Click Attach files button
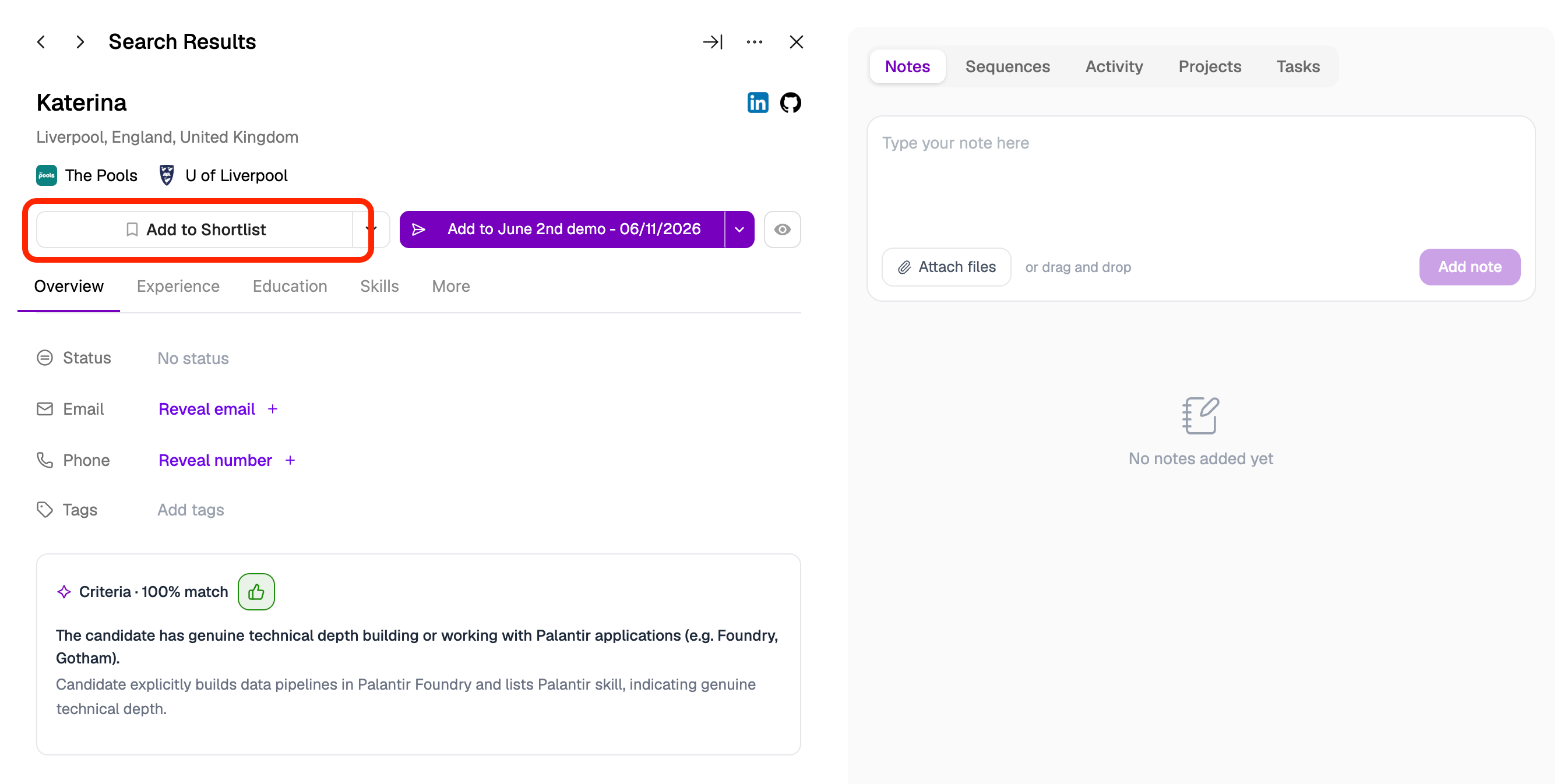 click(x=946, y=267)
